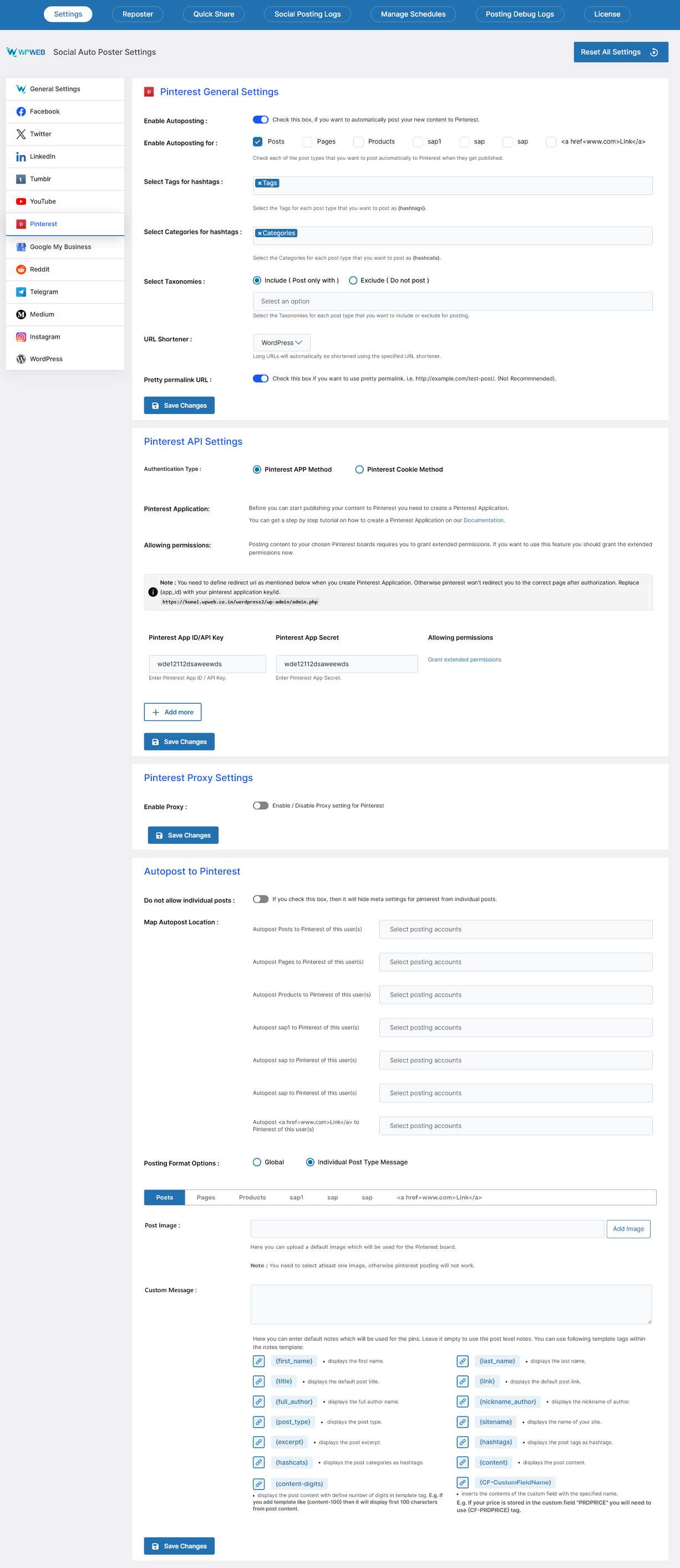680x1568 pixels.
Task: Click the icon beside {link} tag
Action: [462, 1381]
